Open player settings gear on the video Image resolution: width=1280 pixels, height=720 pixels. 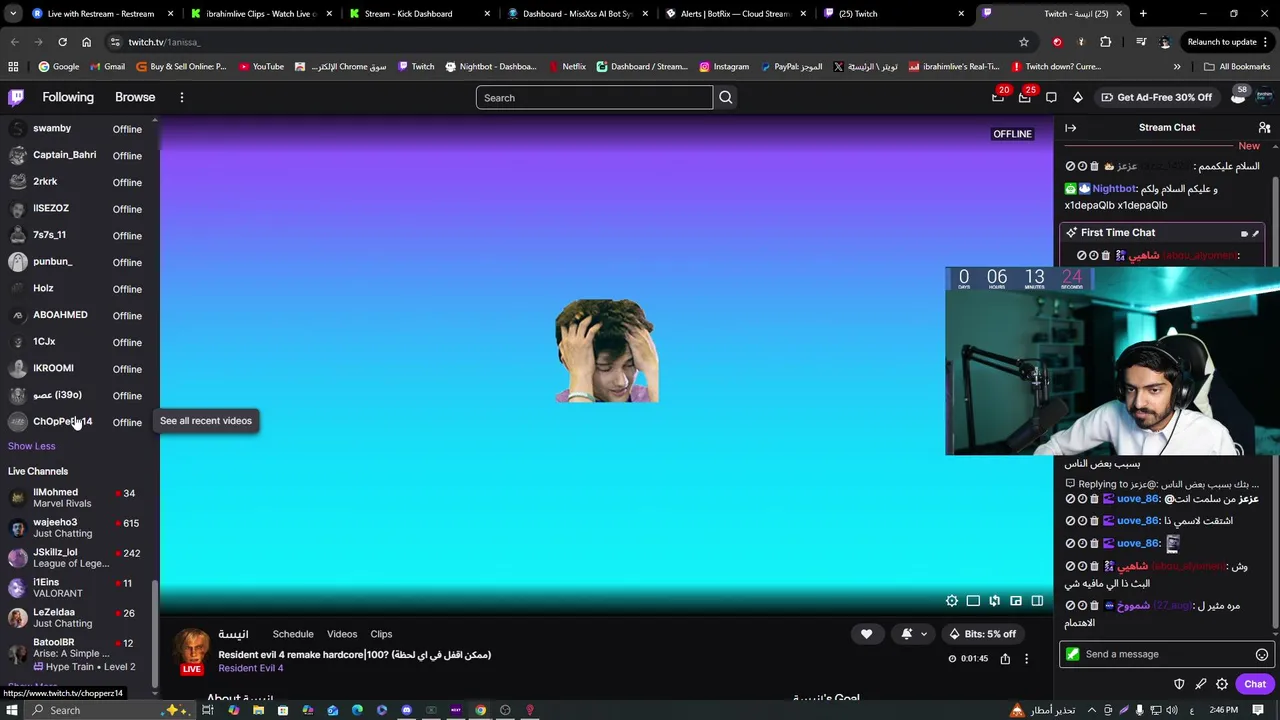[x=952, y=601]
